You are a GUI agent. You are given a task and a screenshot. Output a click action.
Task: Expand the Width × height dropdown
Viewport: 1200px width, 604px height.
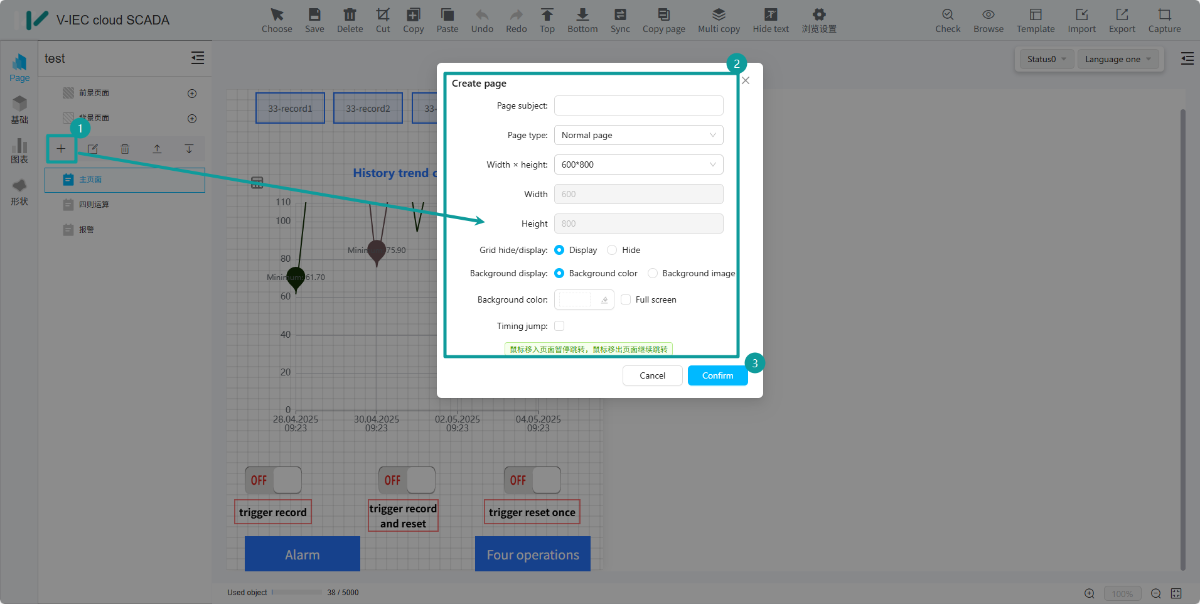click(638, 164)
